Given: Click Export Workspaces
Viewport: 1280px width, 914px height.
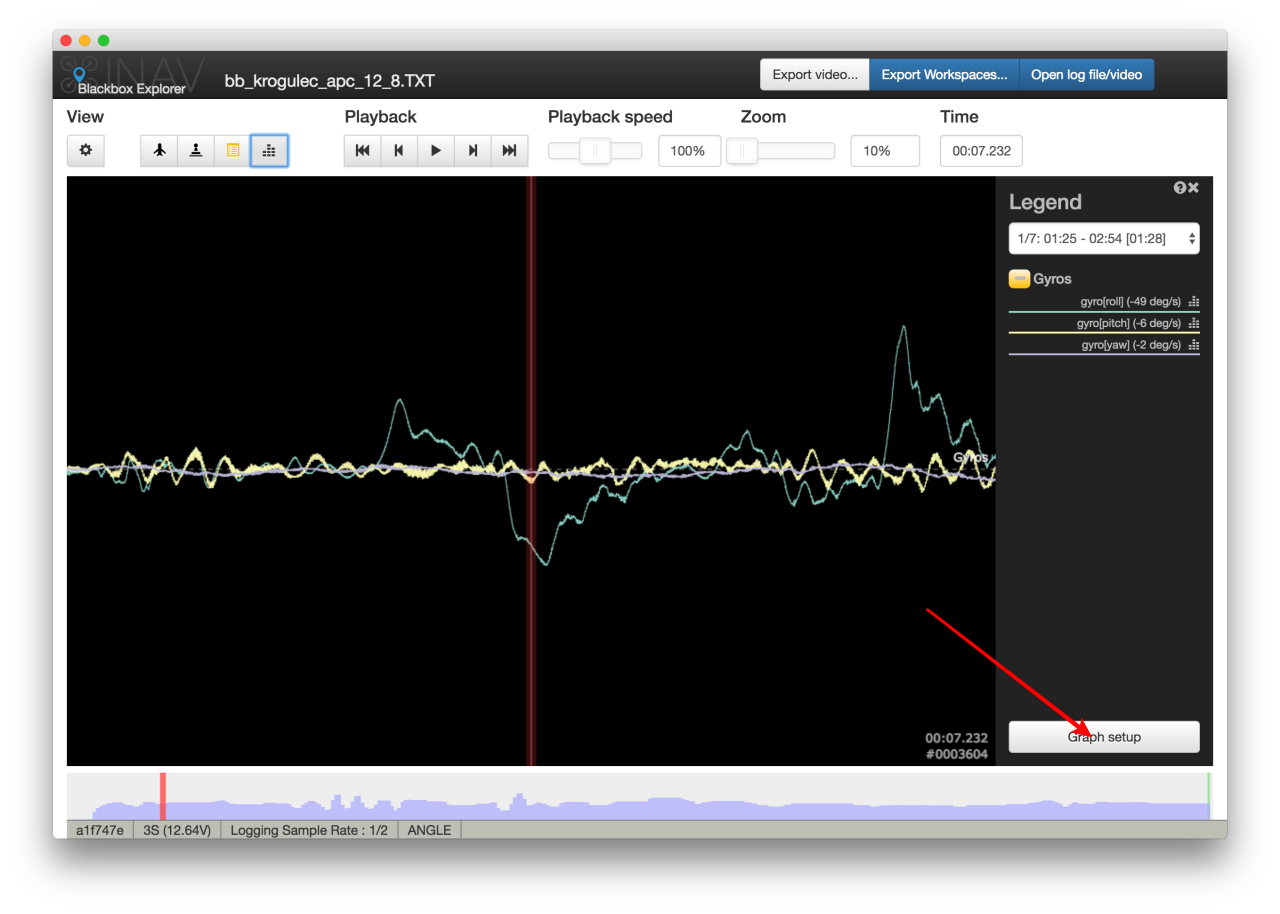Looking at the screenshot, I should (x=943, y=74).
